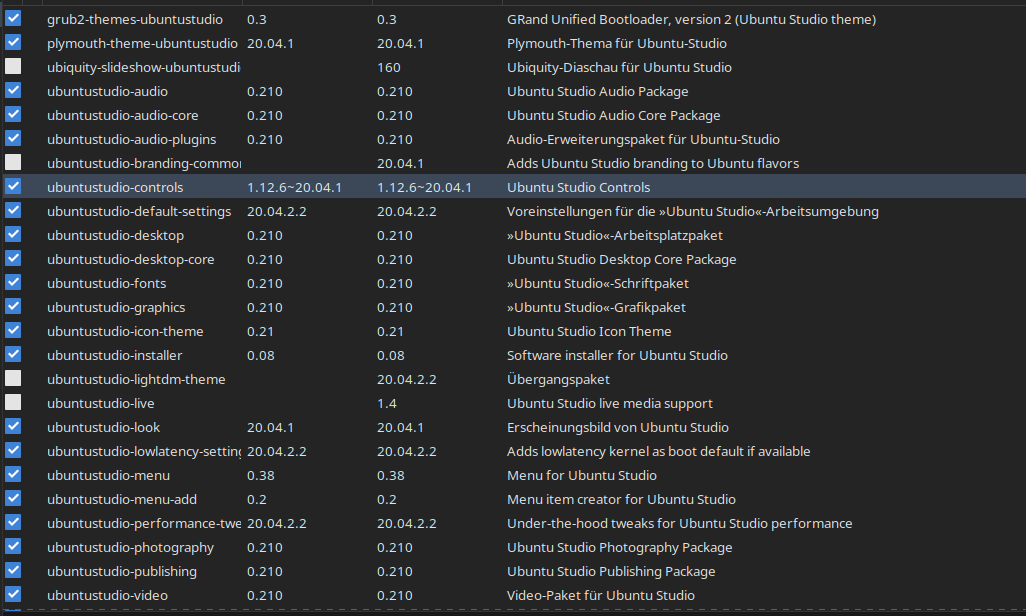Viewport: 1026px width, 616px height.
Task: Select the ubuntustudio-lowlatency-settings package name
Action: [x=144, y=452]
